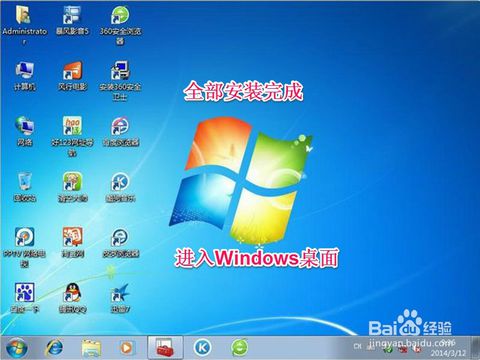Open the Windows Start menu orb
Image resolution: width=480 pixels, height=360 pixels.
(17, 348)
